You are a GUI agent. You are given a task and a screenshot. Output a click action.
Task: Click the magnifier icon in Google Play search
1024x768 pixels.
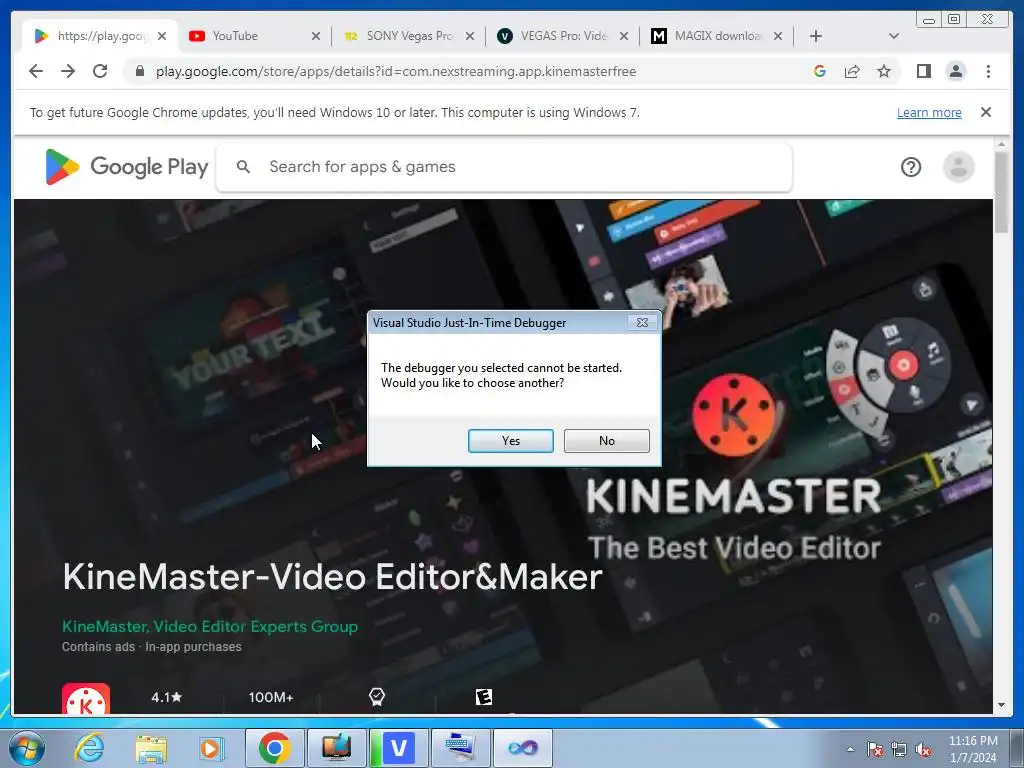click(x=243, y=167)
